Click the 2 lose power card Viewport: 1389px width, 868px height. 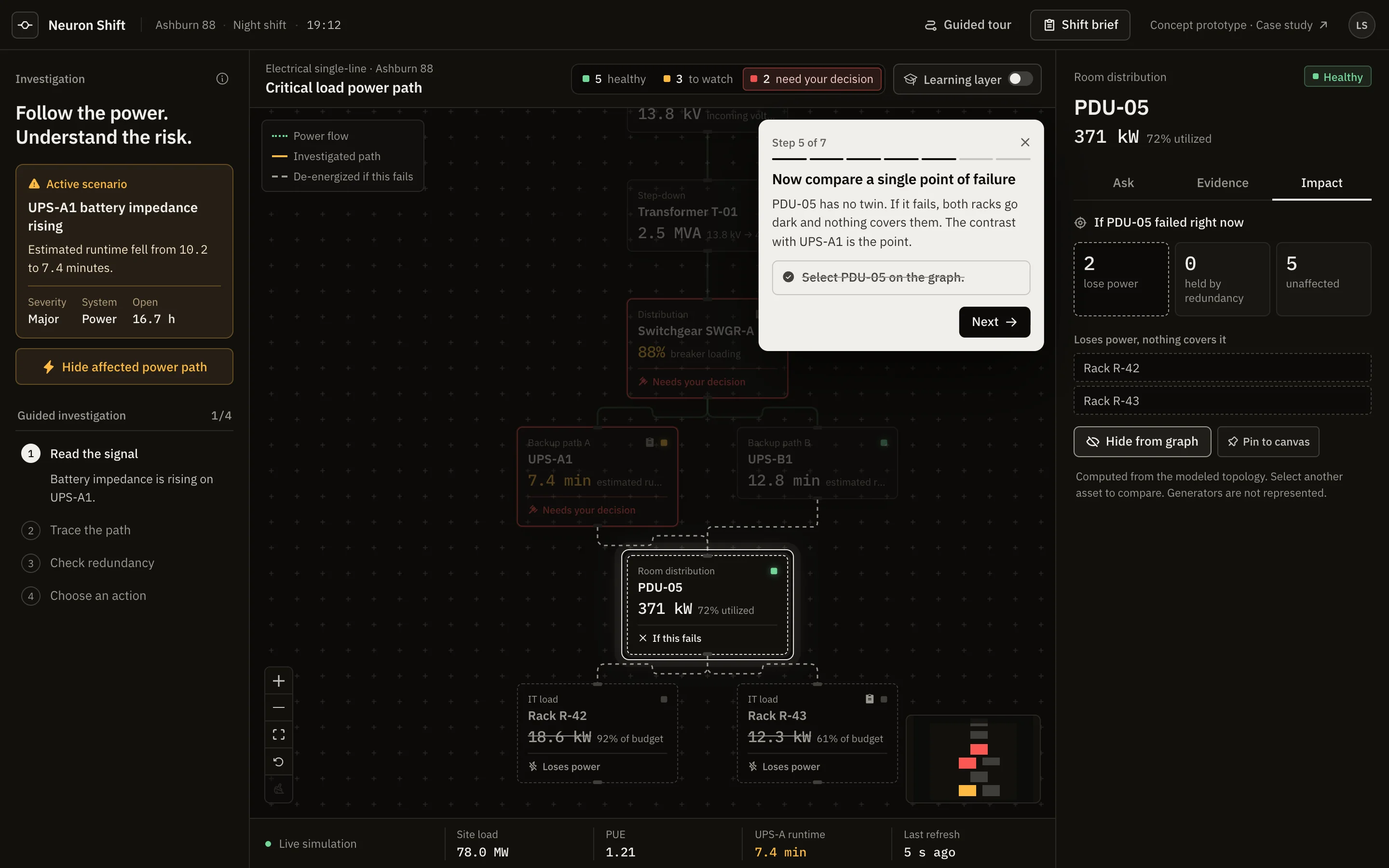[x=1121, y=279]
